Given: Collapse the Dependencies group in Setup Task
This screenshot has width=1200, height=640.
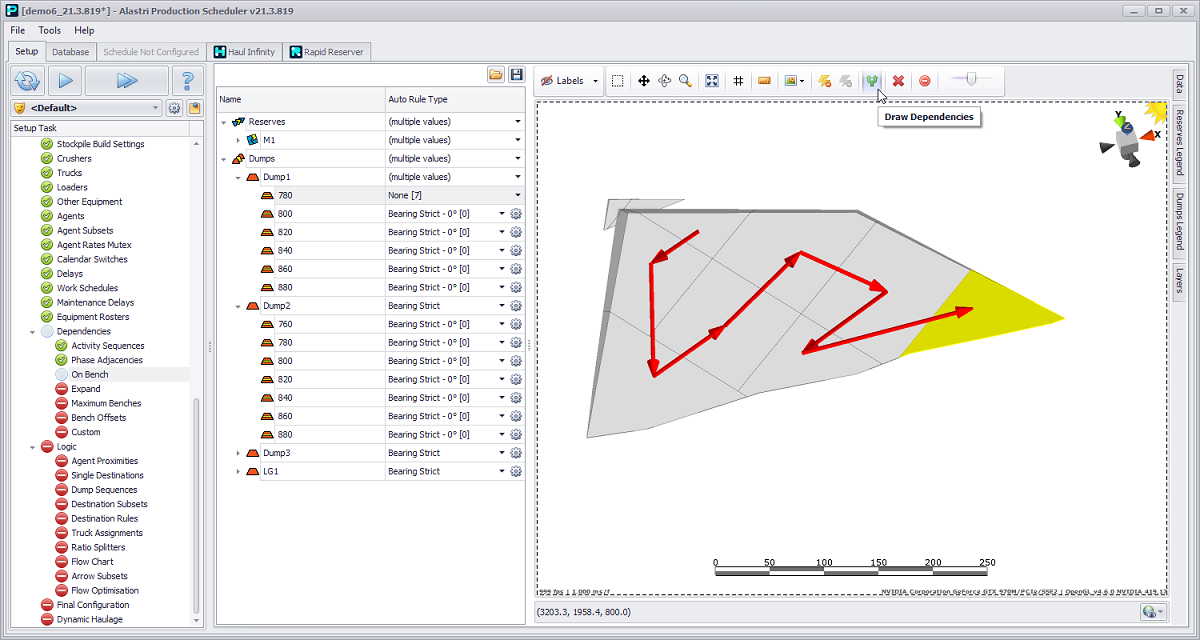Looking at the screenshot, I should click(x=33, y=331).
